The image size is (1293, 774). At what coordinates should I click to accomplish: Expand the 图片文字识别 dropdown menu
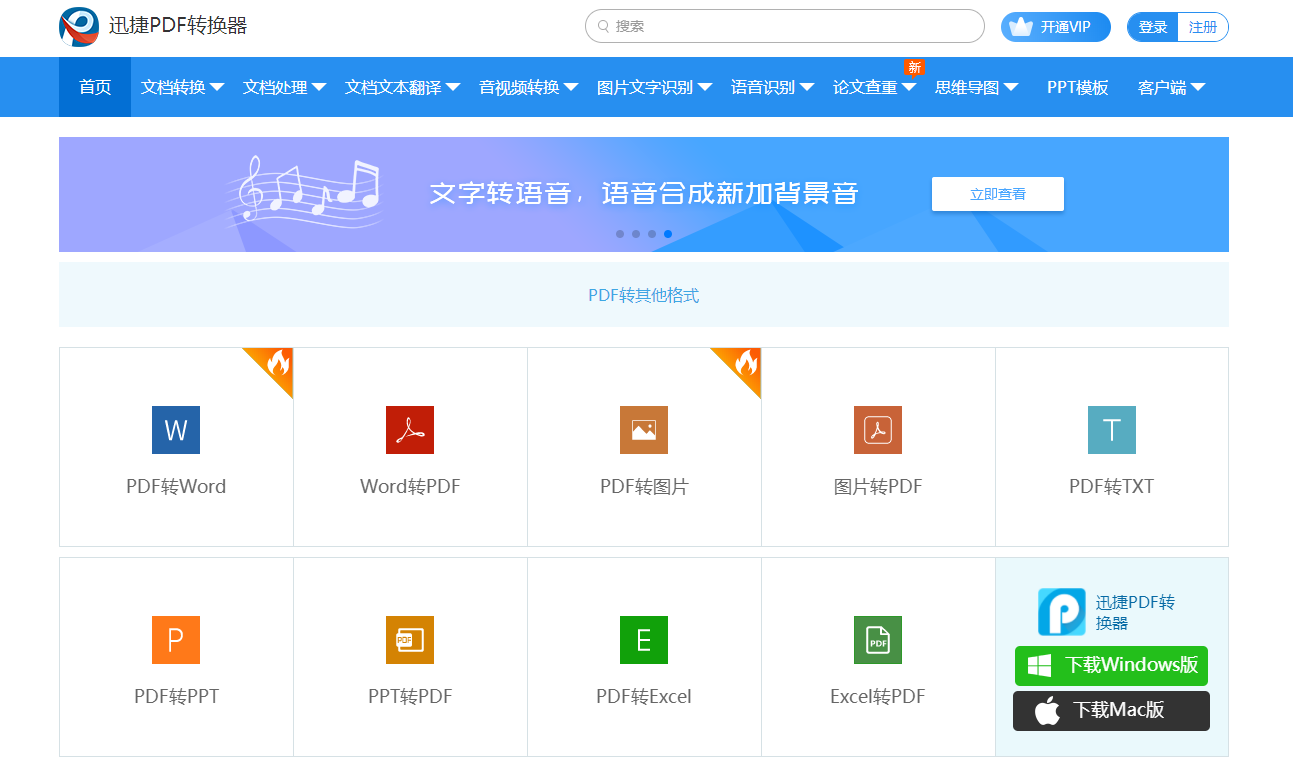coord(654,87)
